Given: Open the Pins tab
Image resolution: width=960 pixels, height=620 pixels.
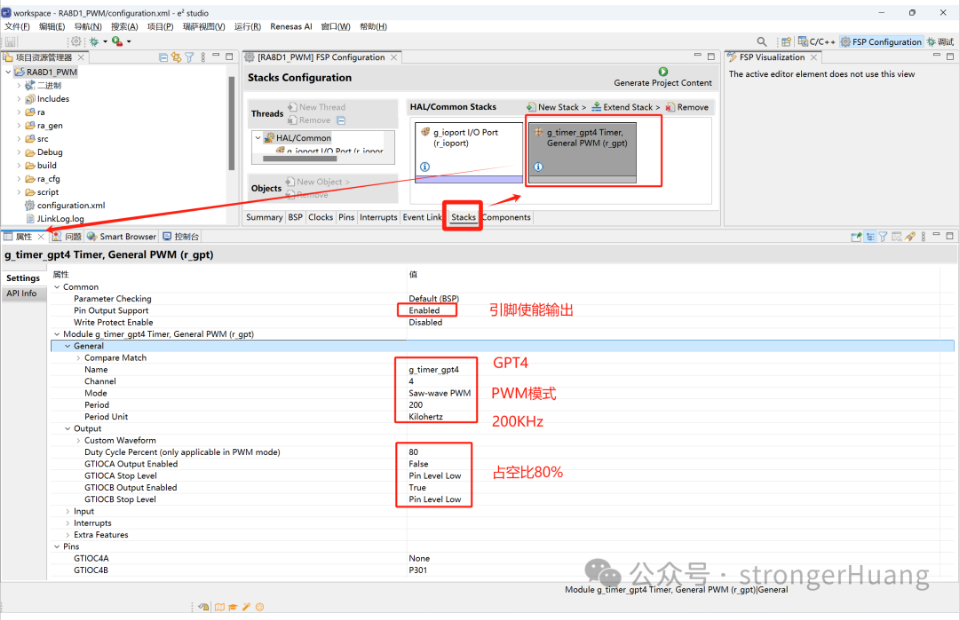Looking at the screenshot, I should (x=346, y=217).
